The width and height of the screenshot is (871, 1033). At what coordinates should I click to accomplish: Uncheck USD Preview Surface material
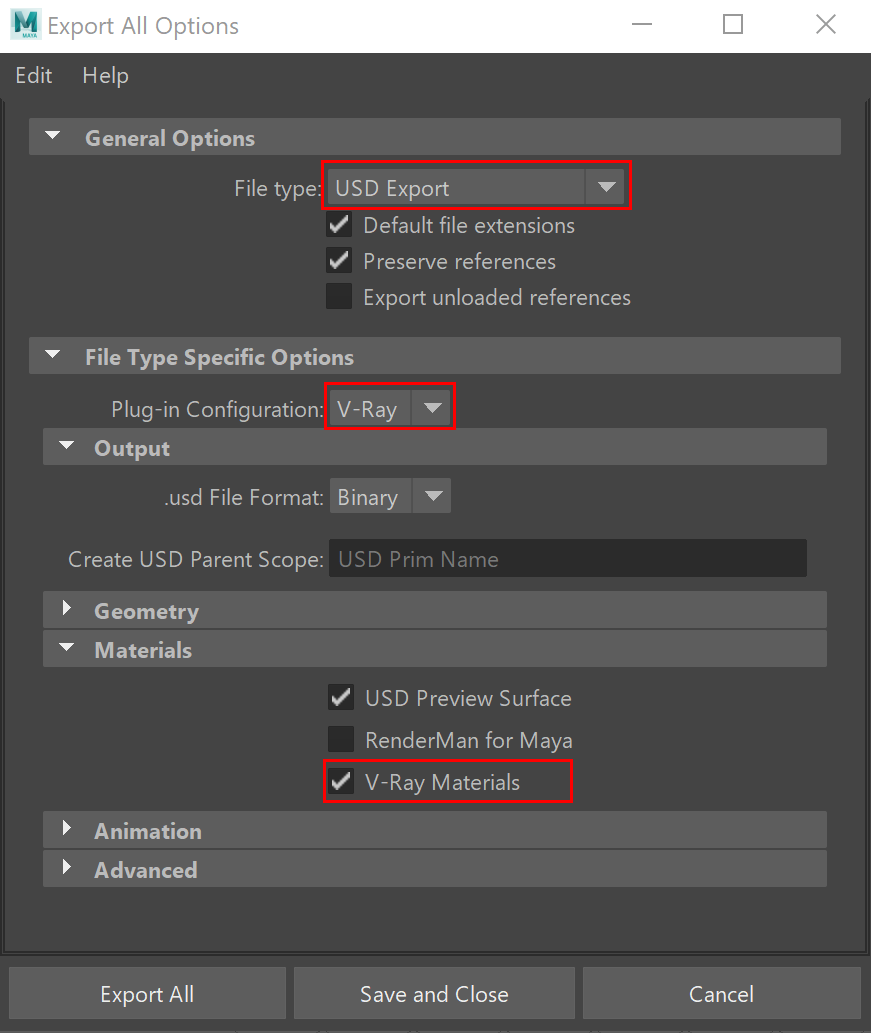coord(341,697)
